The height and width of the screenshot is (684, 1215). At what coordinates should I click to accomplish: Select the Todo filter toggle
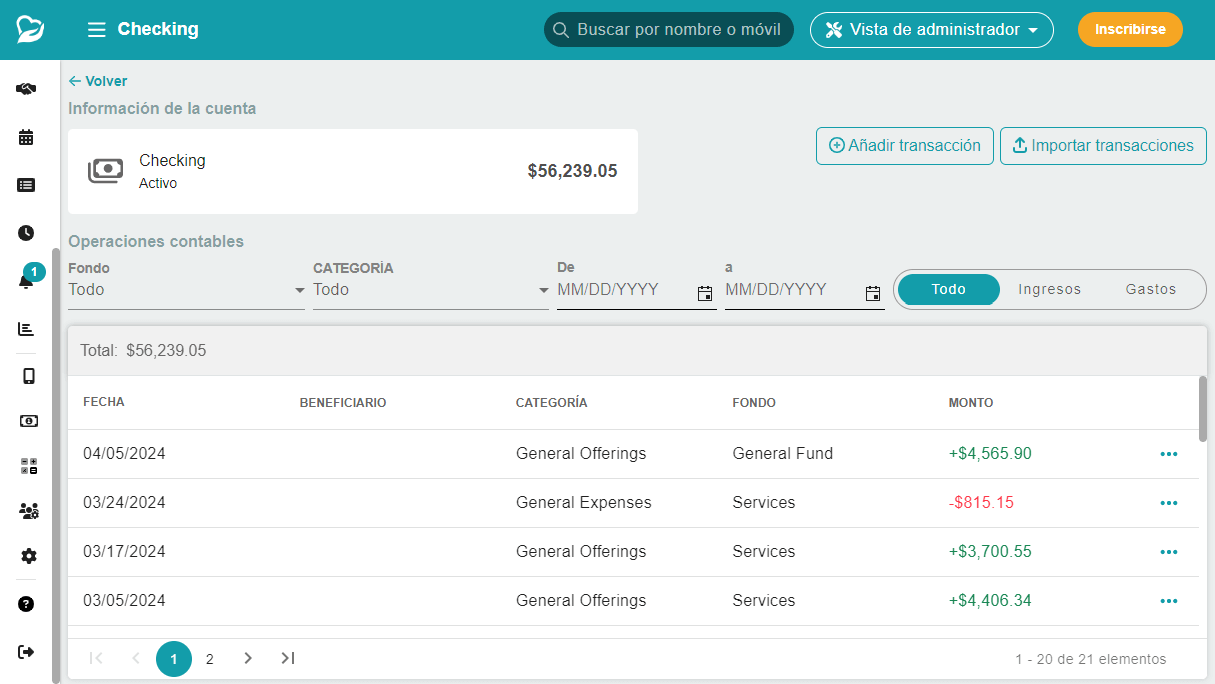[949, 289]
